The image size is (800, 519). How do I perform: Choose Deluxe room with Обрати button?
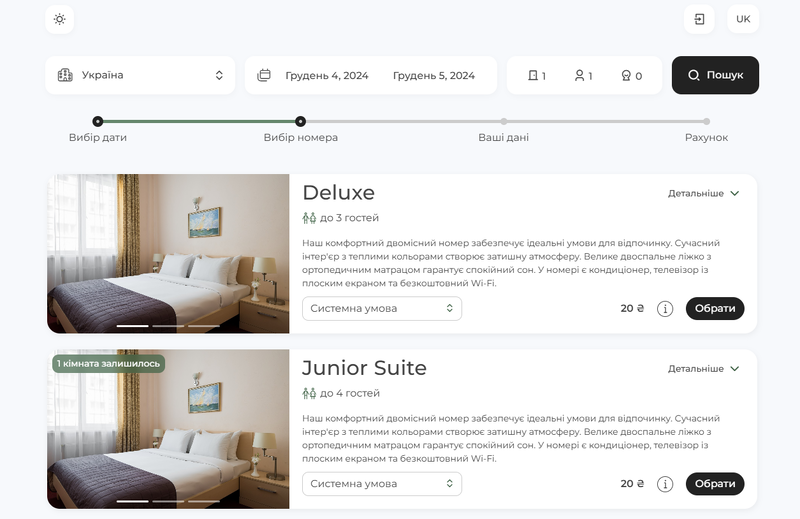pos(715,309)
